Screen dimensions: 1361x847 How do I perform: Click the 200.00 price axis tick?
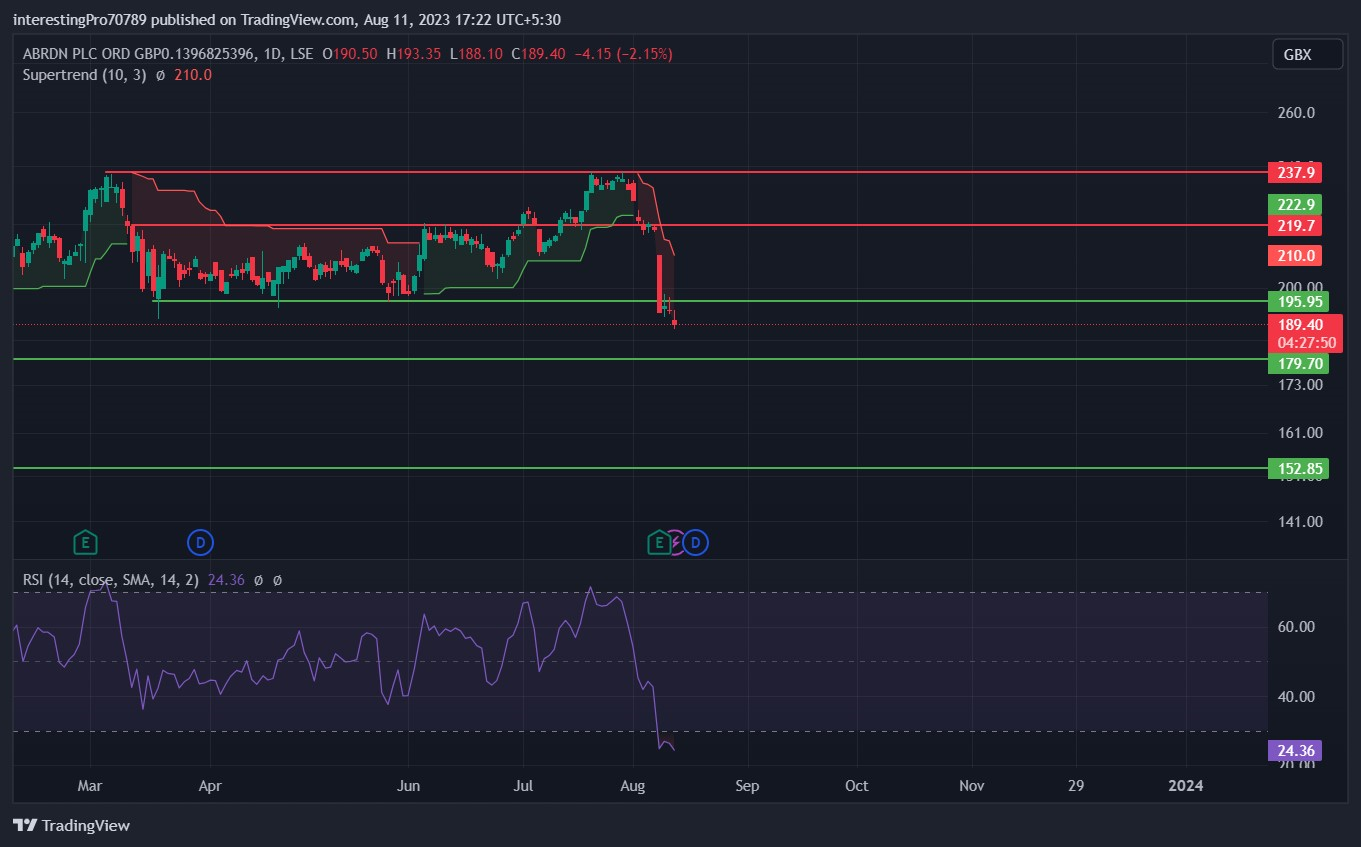point(1301,287)
